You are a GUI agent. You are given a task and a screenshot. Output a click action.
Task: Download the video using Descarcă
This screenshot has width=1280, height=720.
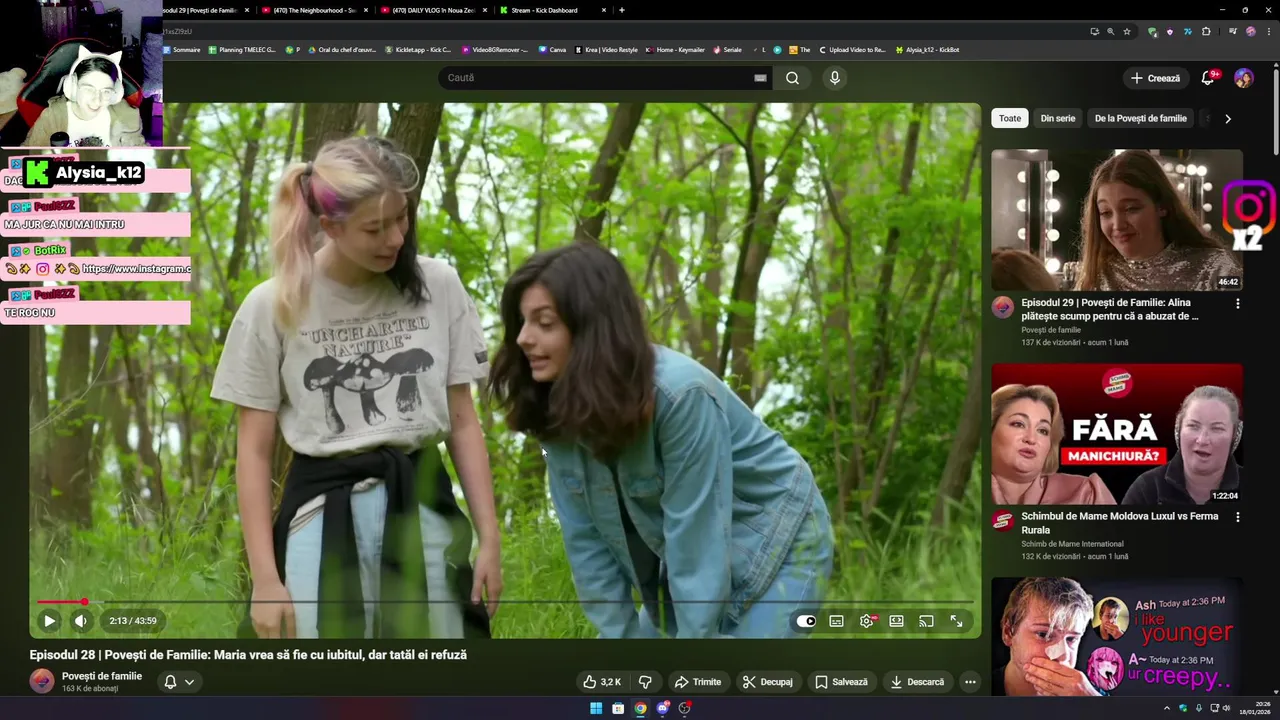tap(917, 682)
